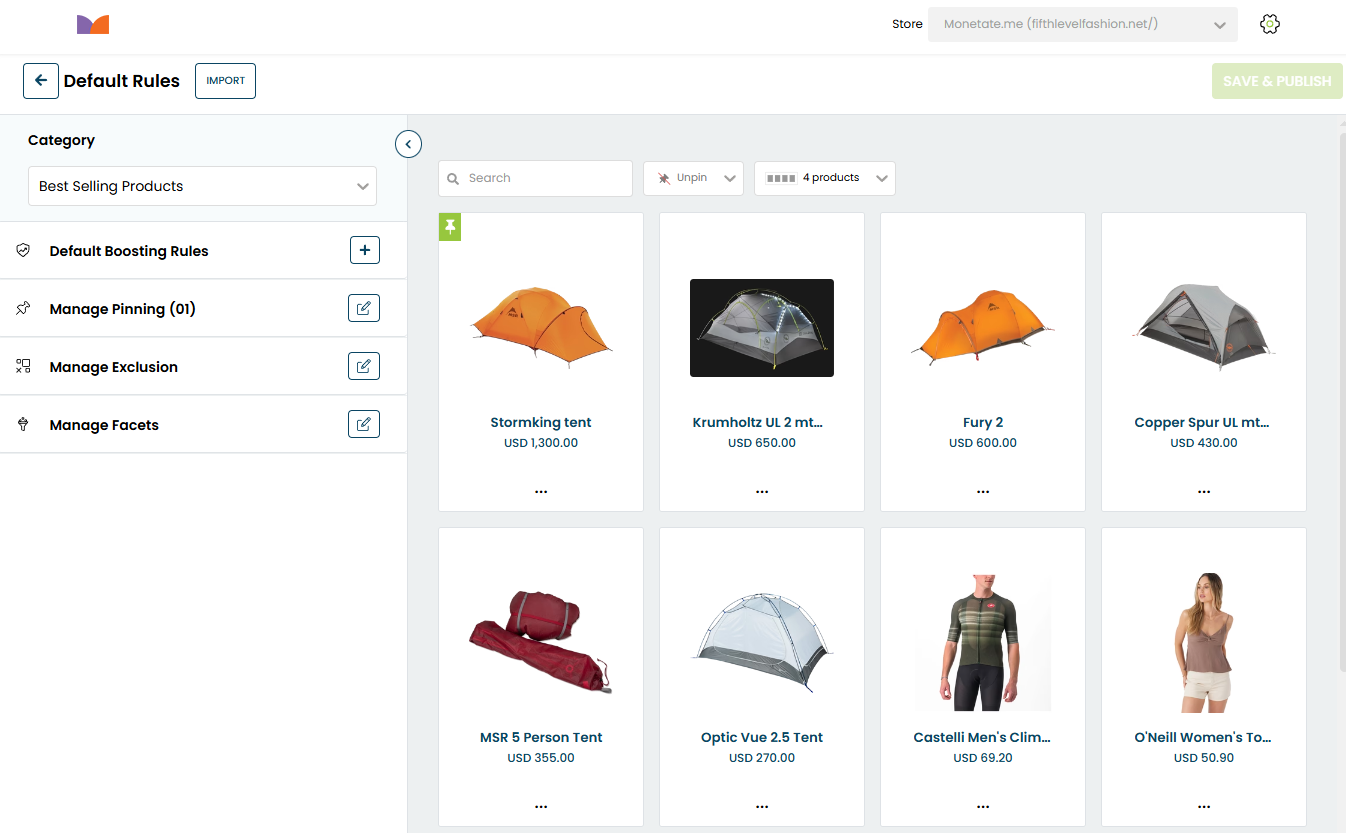
Task: Click the USD 600.00 price
Action: point(983,443)
